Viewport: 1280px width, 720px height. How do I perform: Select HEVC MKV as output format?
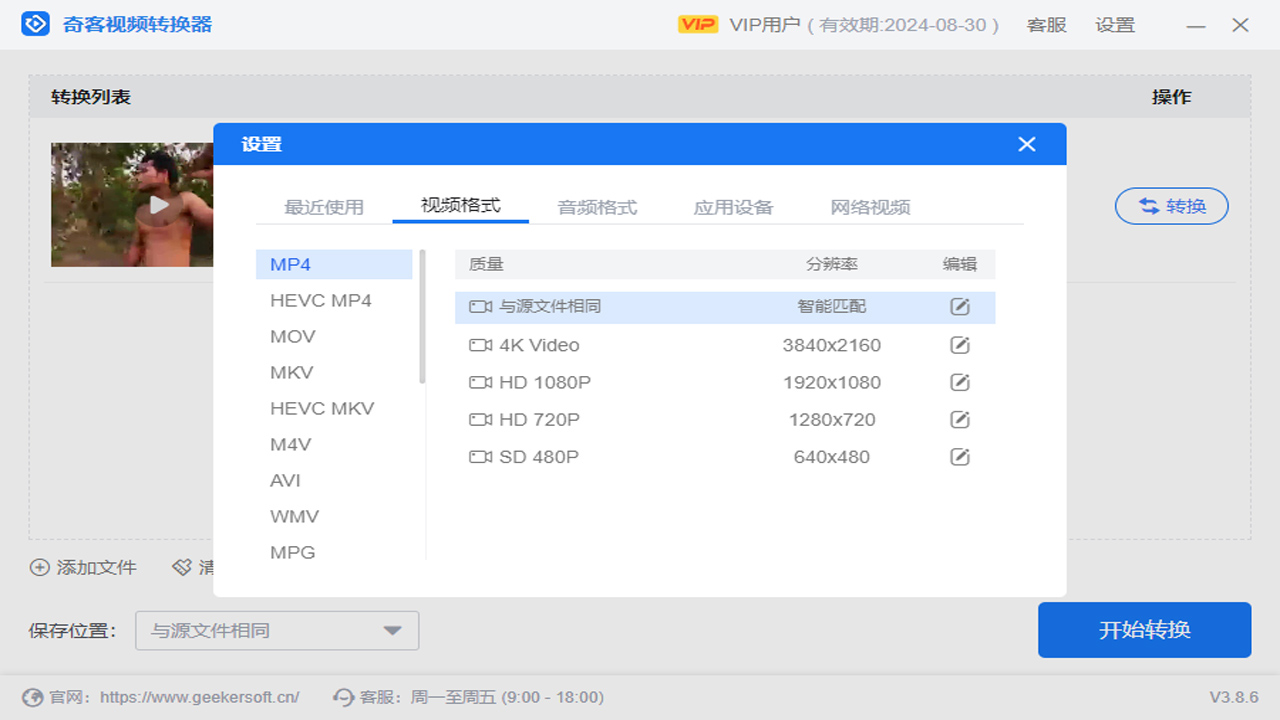322,408
